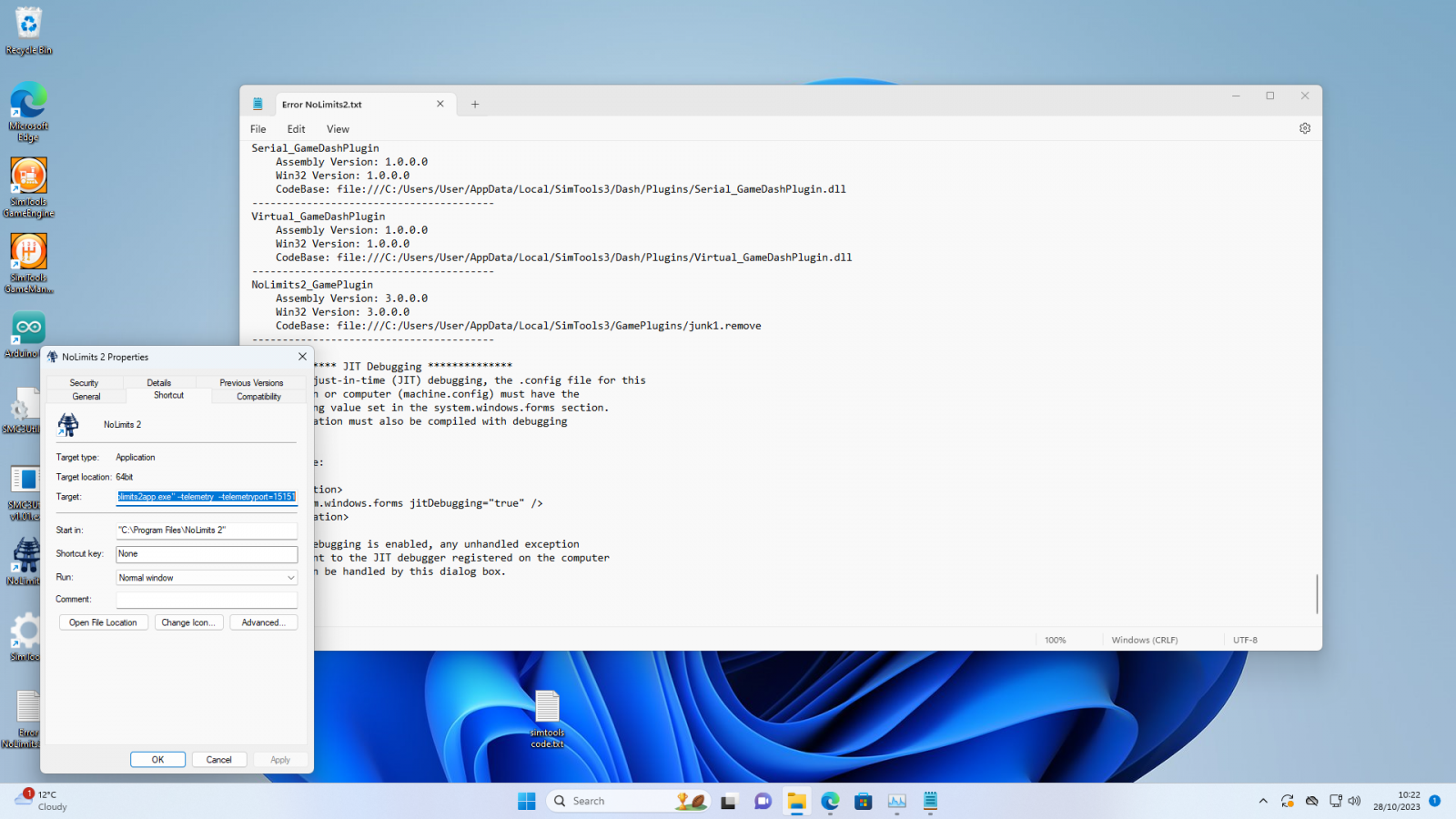Click the taskbar Search box
Viewport: 1456px width, 819px height.
pos(628,801)
